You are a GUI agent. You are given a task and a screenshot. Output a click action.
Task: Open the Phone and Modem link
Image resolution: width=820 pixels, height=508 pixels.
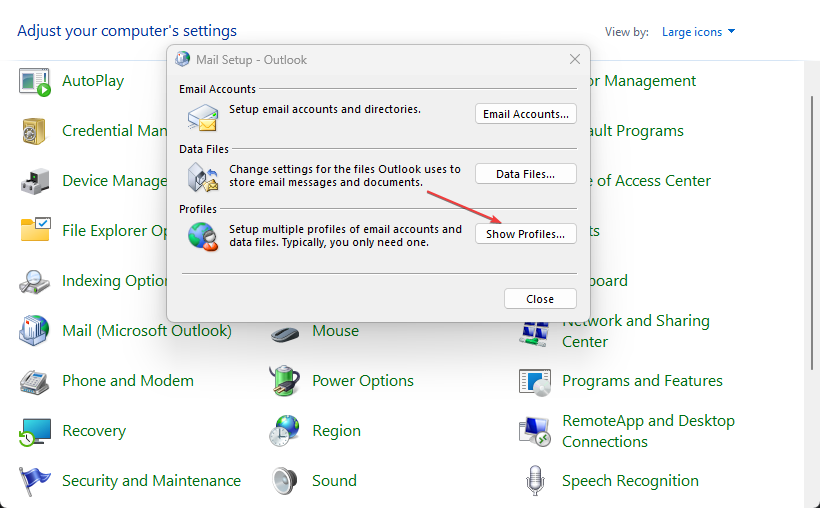[x=128, y=380]
